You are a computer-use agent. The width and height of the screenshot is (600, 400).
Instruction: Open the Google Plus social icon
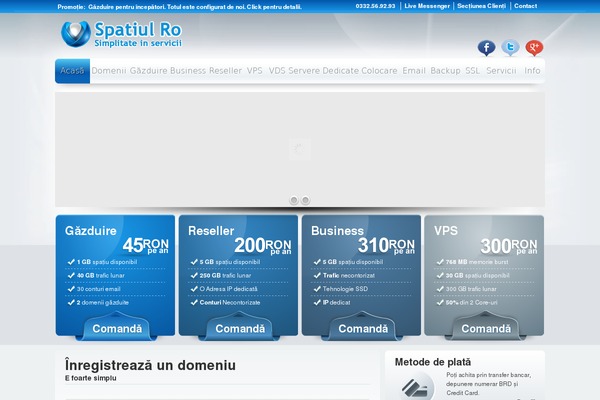(x=534, y=48)
